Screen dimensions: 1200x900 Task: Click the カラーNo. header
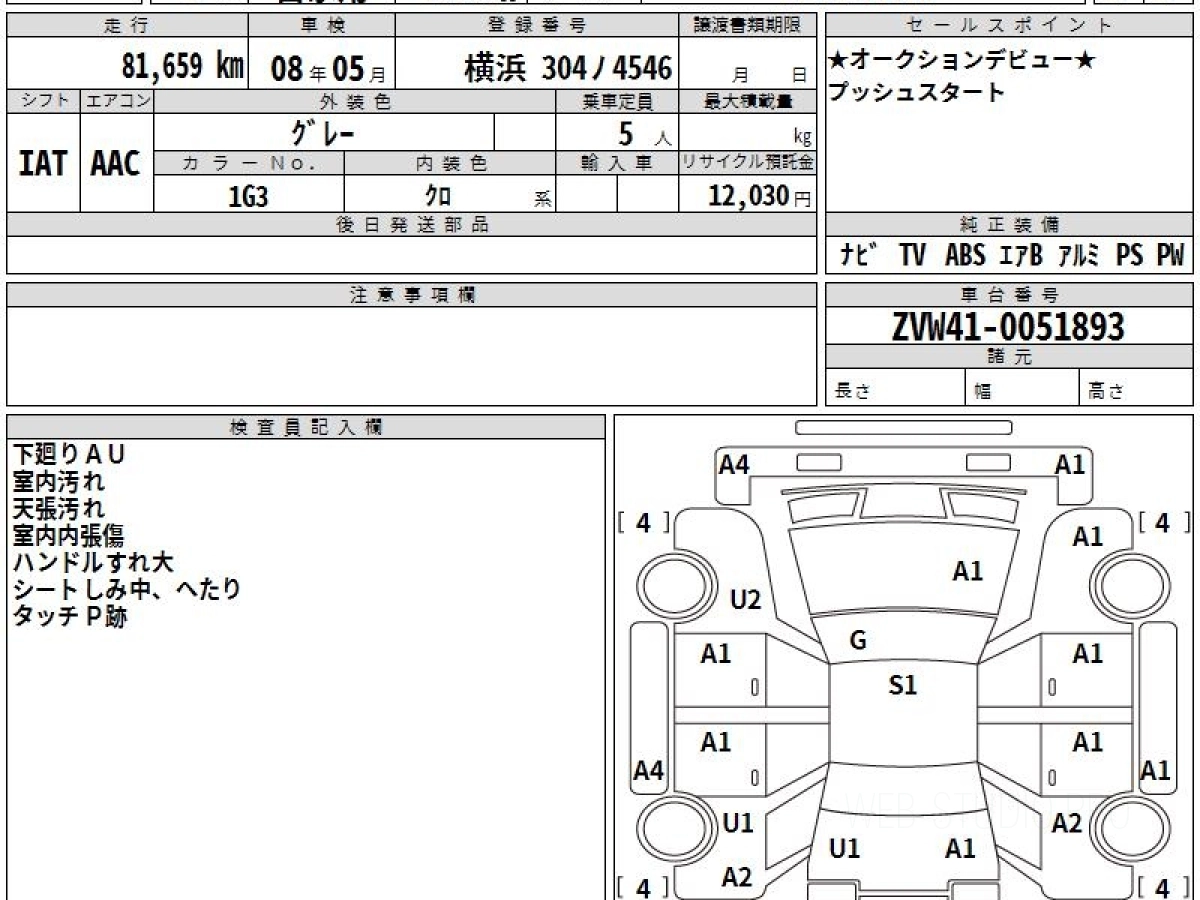pyautogui.click(x=249, y=163)
